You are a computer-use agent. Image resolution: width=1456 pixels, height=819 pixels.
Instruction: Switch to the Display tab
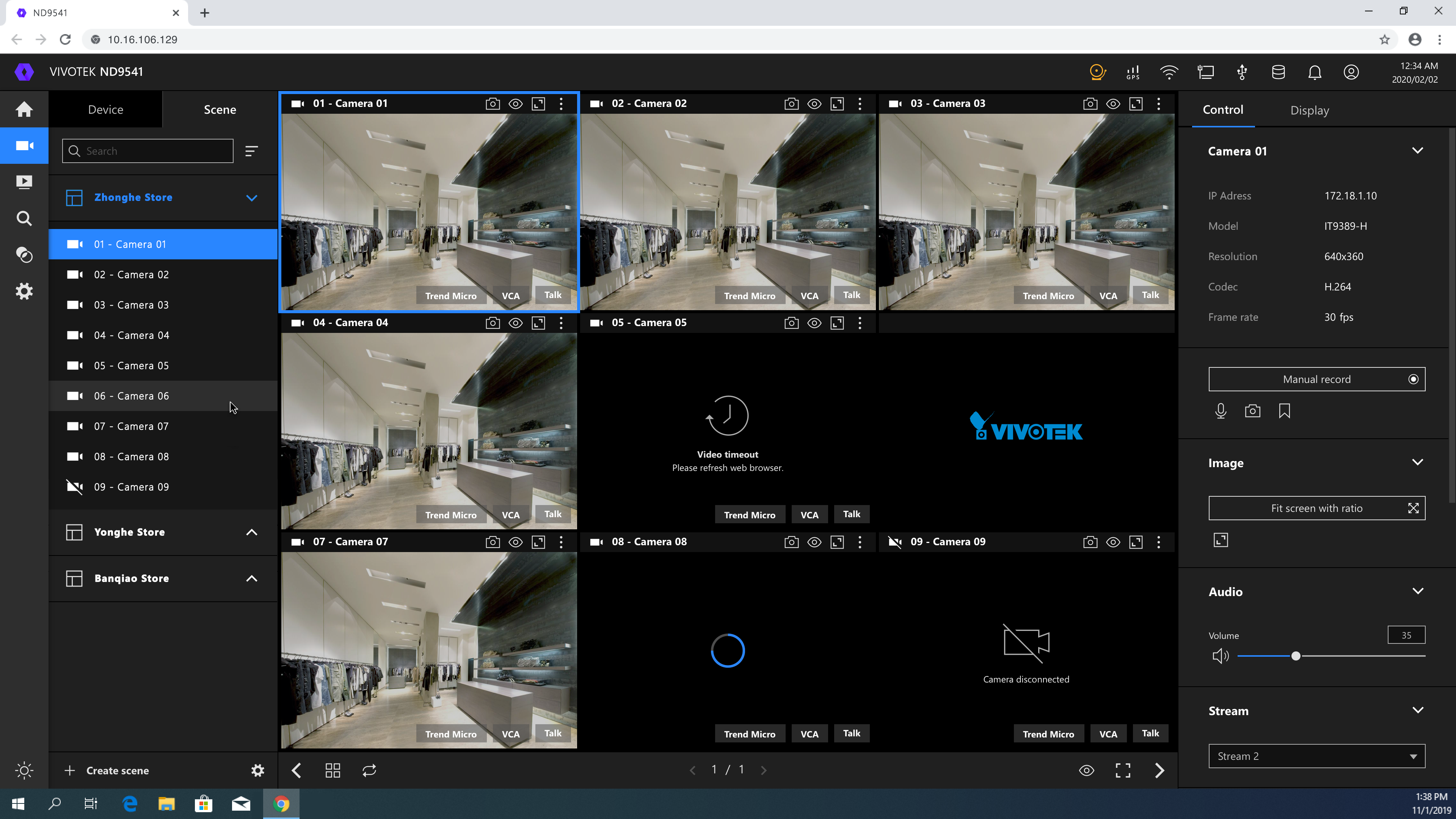click(x=1309, y=110)
